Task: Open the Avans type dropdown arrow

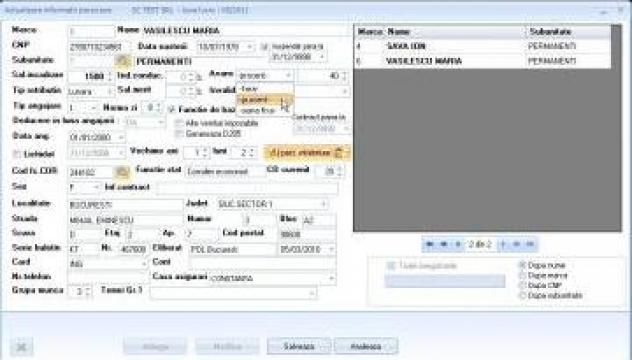Action: (x=288, y=76)
